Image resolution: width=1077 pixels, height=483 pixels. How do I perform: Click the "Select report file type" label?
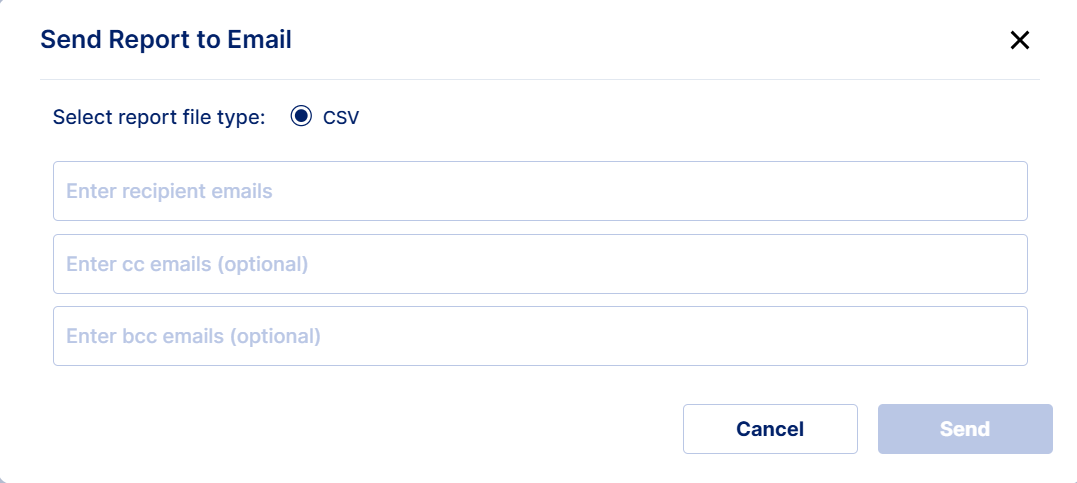[159, 117]
